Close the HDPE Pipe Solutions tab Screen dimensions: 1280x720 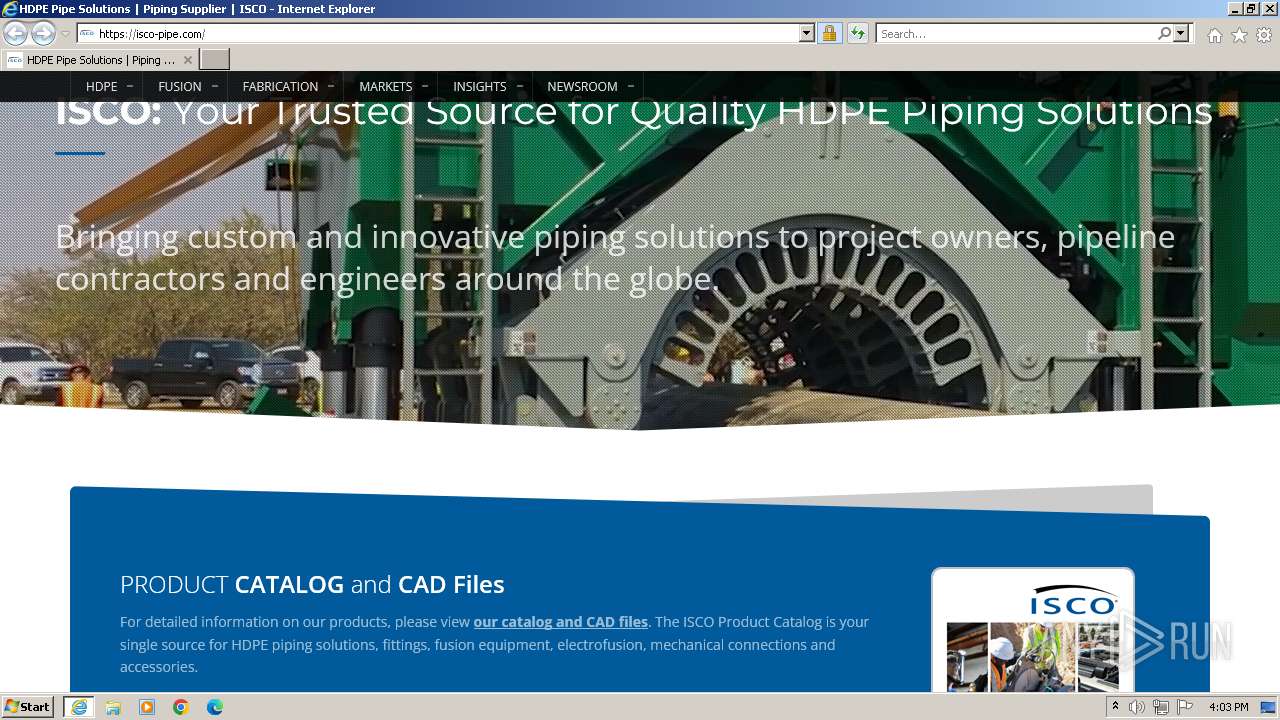(187, 60)
